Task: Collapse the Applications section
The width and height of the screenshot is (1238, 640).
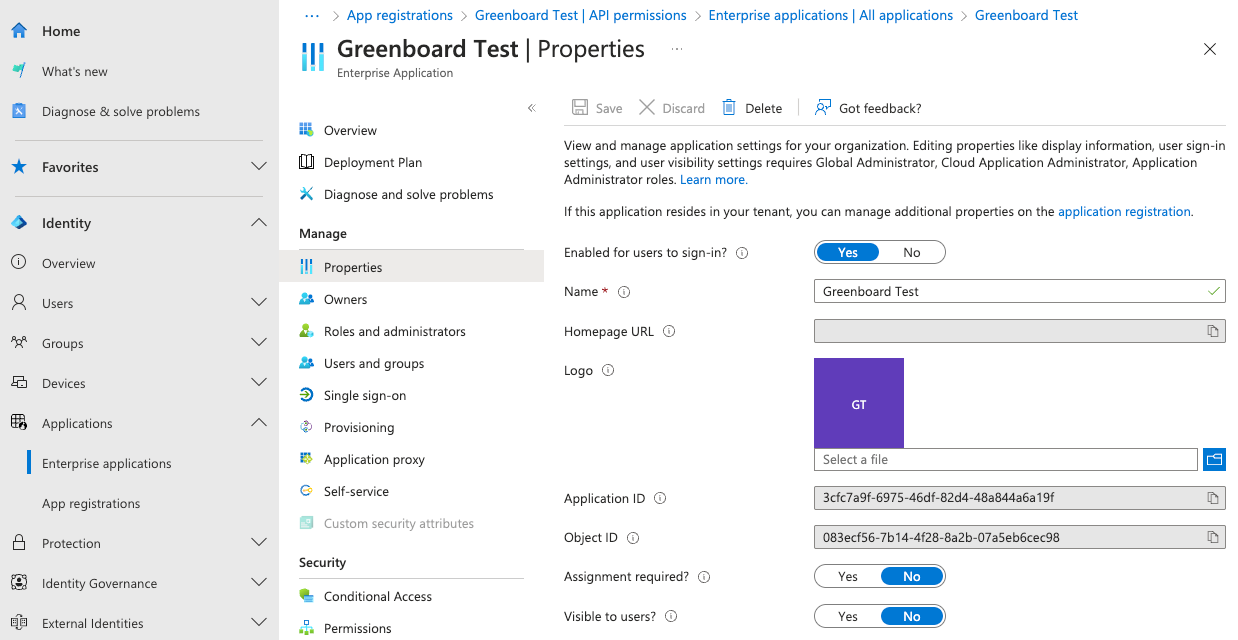Action: click(258, 423)
